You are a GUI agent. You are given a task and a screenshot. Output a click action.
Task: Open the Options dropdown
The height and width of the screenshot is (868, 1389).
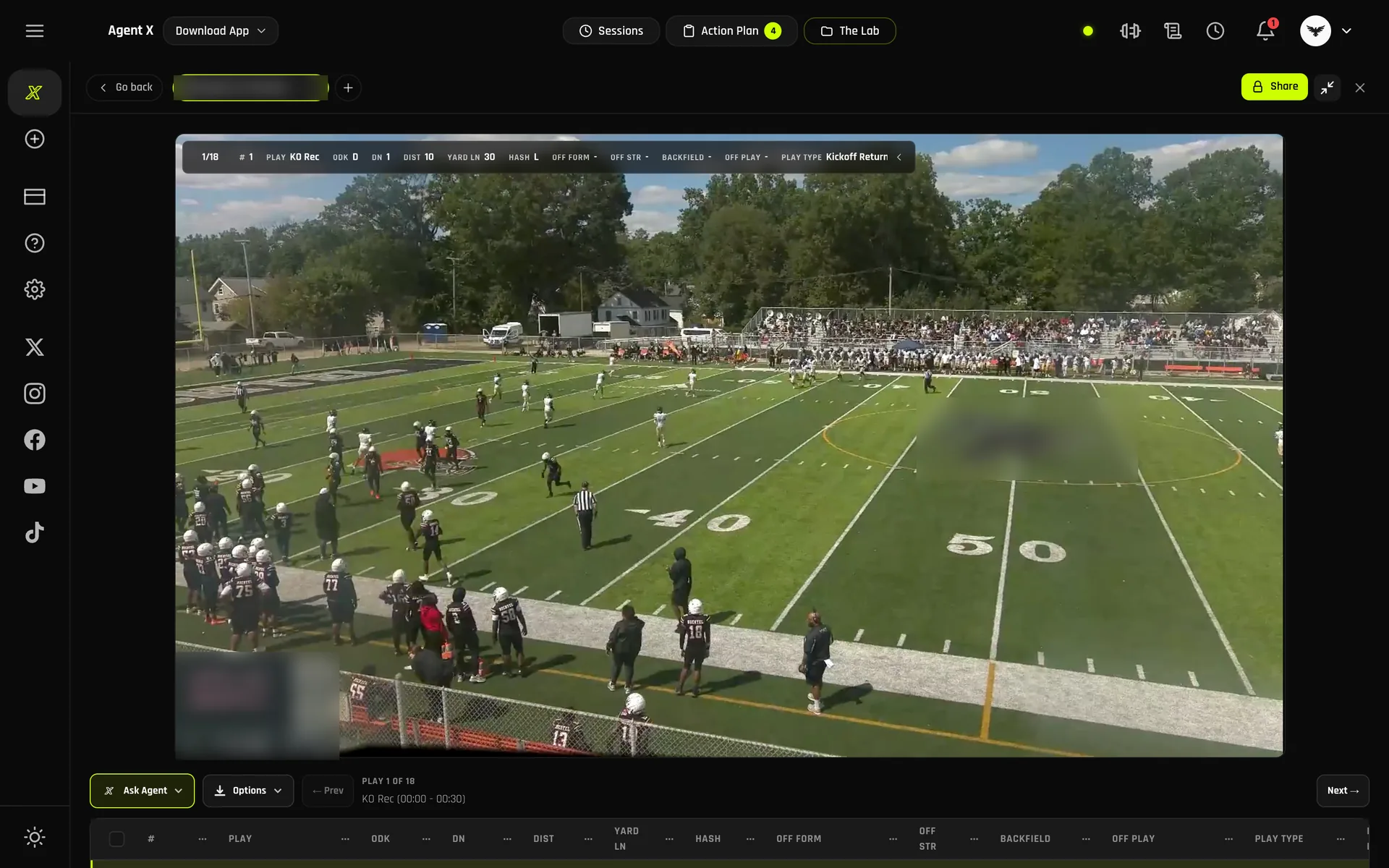pos(248,791)
